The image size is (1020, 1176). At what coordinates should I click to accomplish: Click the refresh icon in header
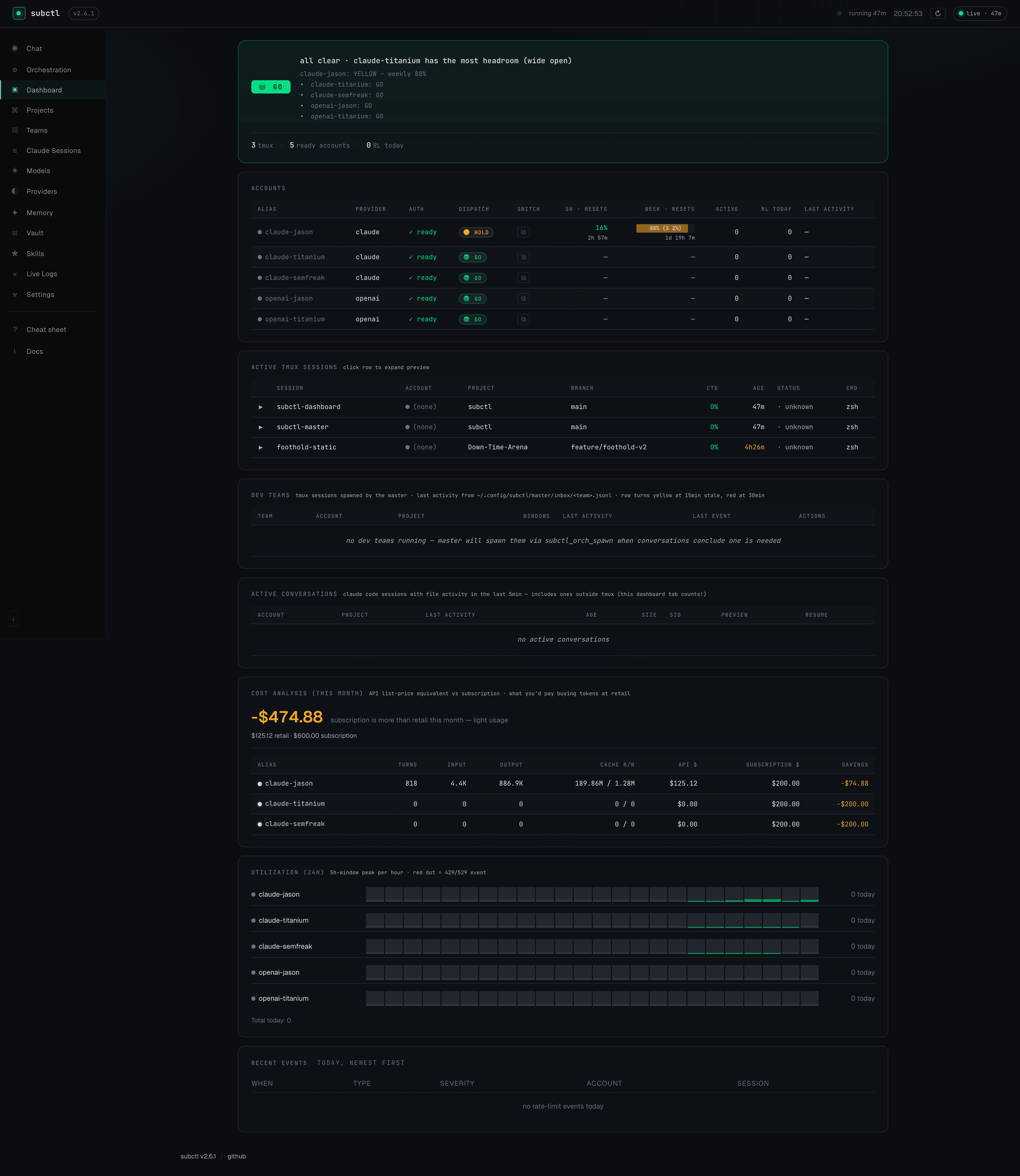(x=937, y=13)
